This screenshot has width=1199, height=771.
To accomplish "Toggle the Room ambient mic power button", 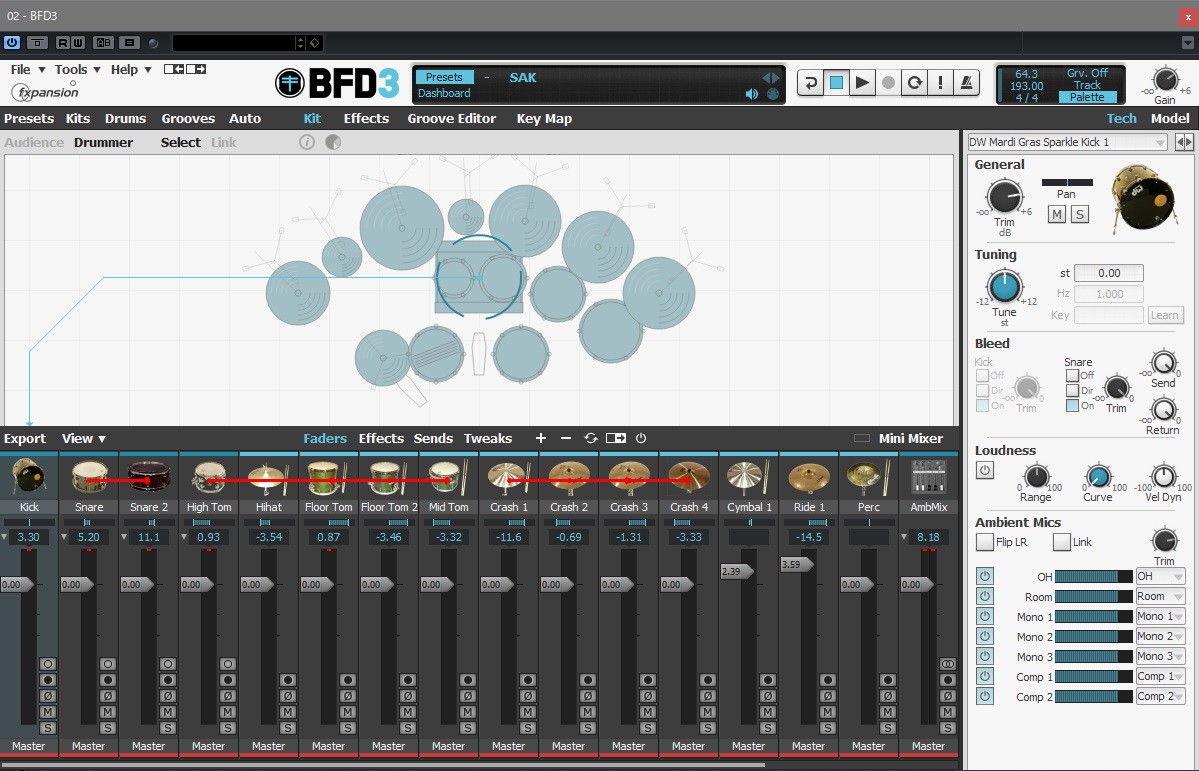I will pos(985,596).
